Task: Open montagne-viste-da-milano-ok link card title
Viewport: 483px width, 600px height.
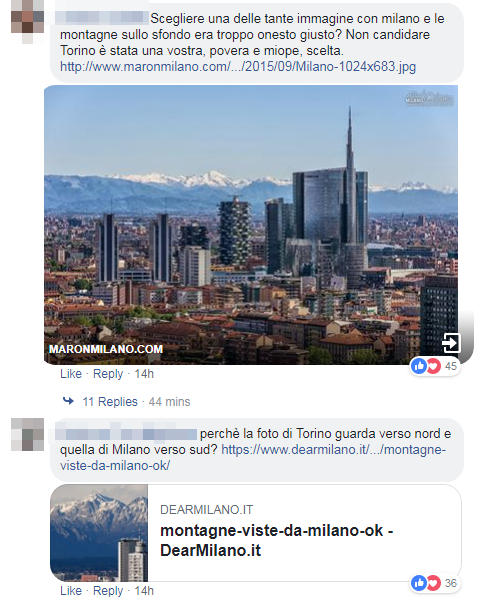Action: pos(277,540)
